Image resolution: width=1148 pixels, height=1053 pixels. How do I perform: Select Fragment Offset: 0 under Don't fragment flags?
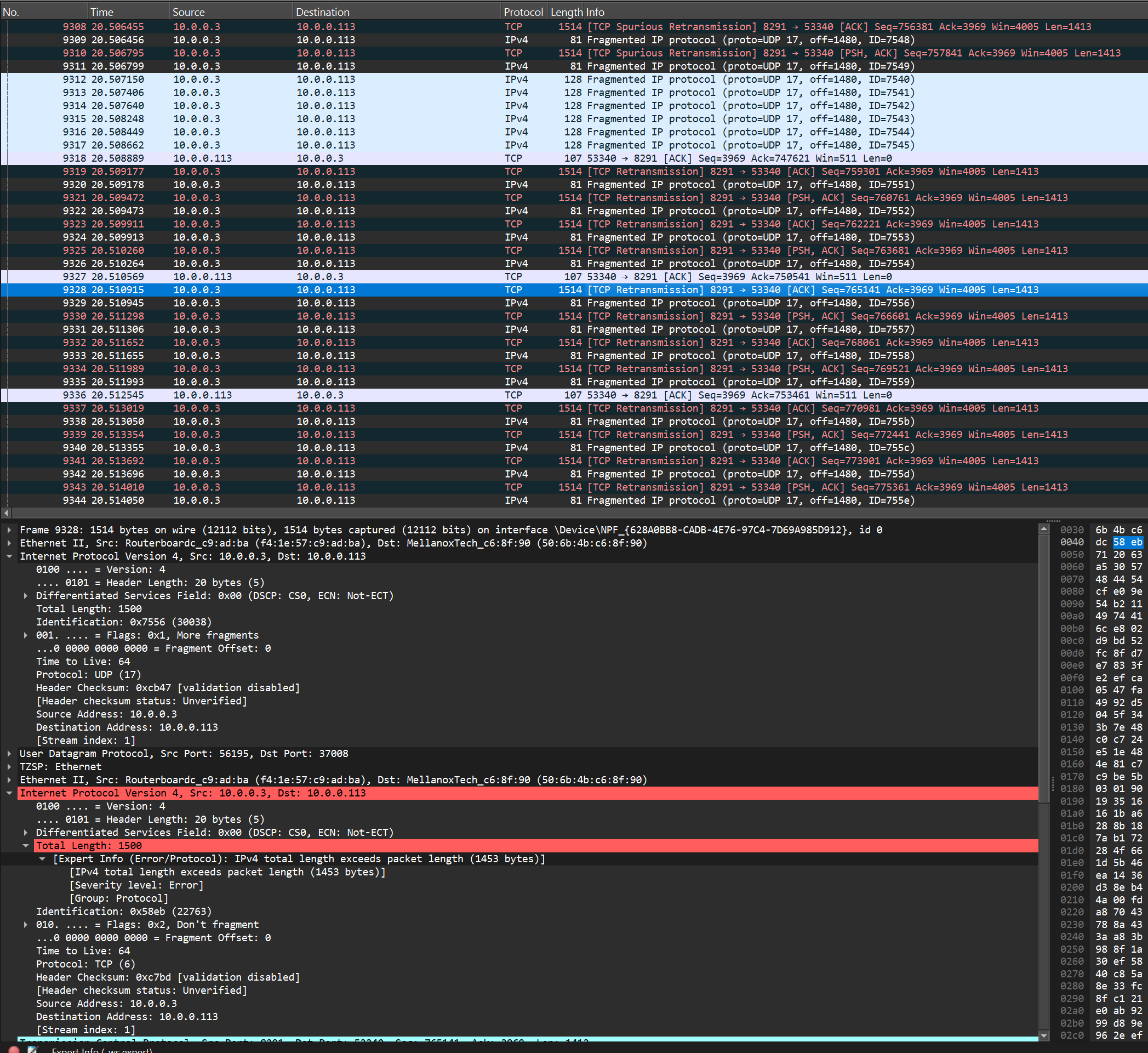153,938
